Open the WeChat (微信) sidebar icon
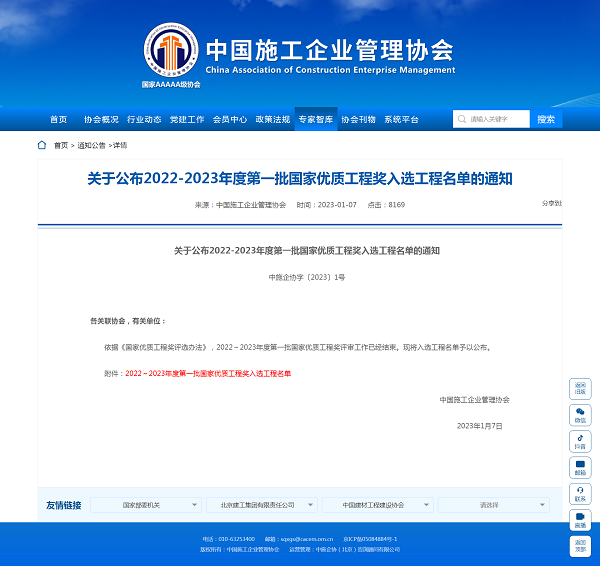The image size is (600, 566). 580,414
